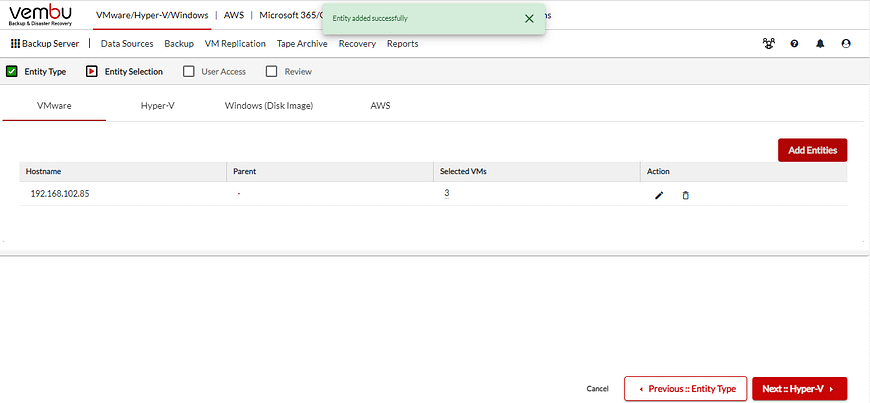This screenshot has height=403, width=870.
Task: Edit the 192.168.102.85 entity with pencil icon
Action: (x=659, y=195)
